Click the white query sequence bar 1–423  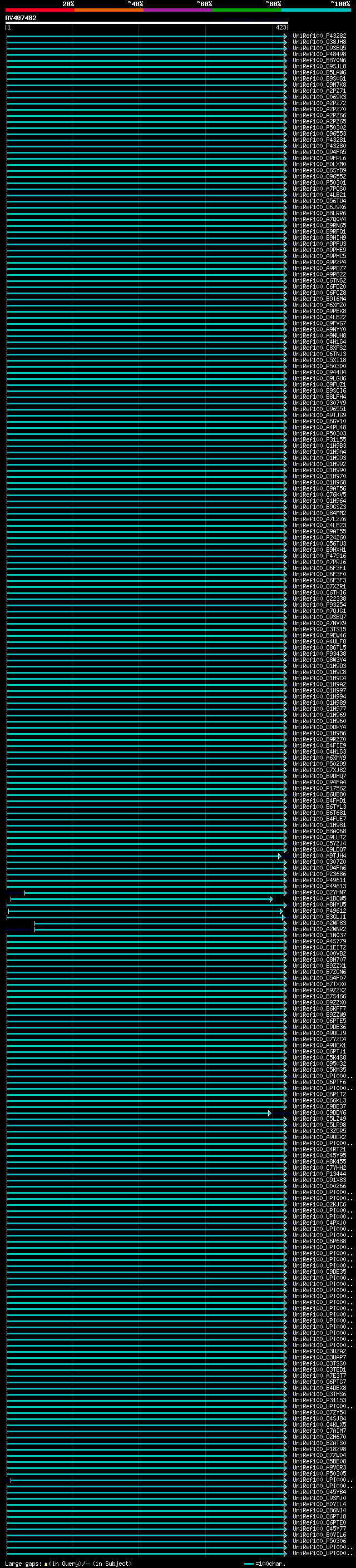[147, 22]
